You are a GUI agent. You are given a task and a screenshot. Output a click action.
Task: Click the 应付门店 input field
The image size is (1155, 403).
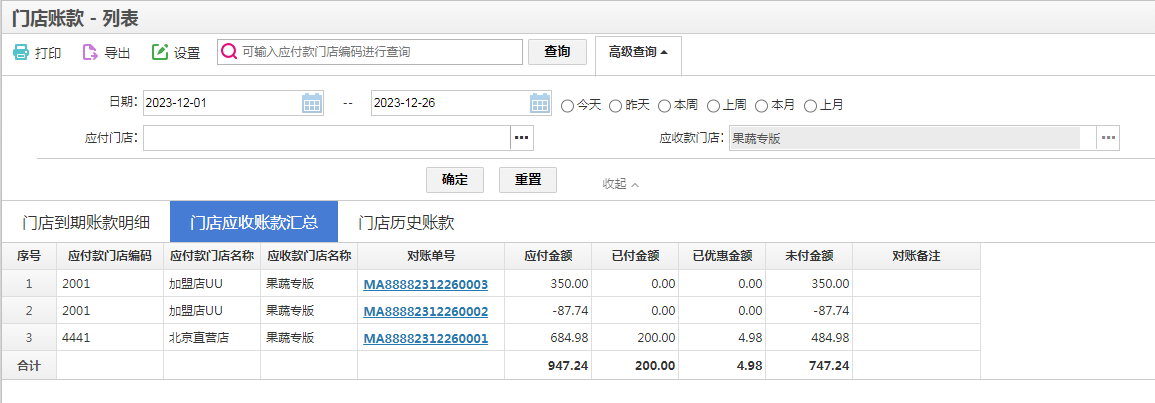tap(326, 138)
